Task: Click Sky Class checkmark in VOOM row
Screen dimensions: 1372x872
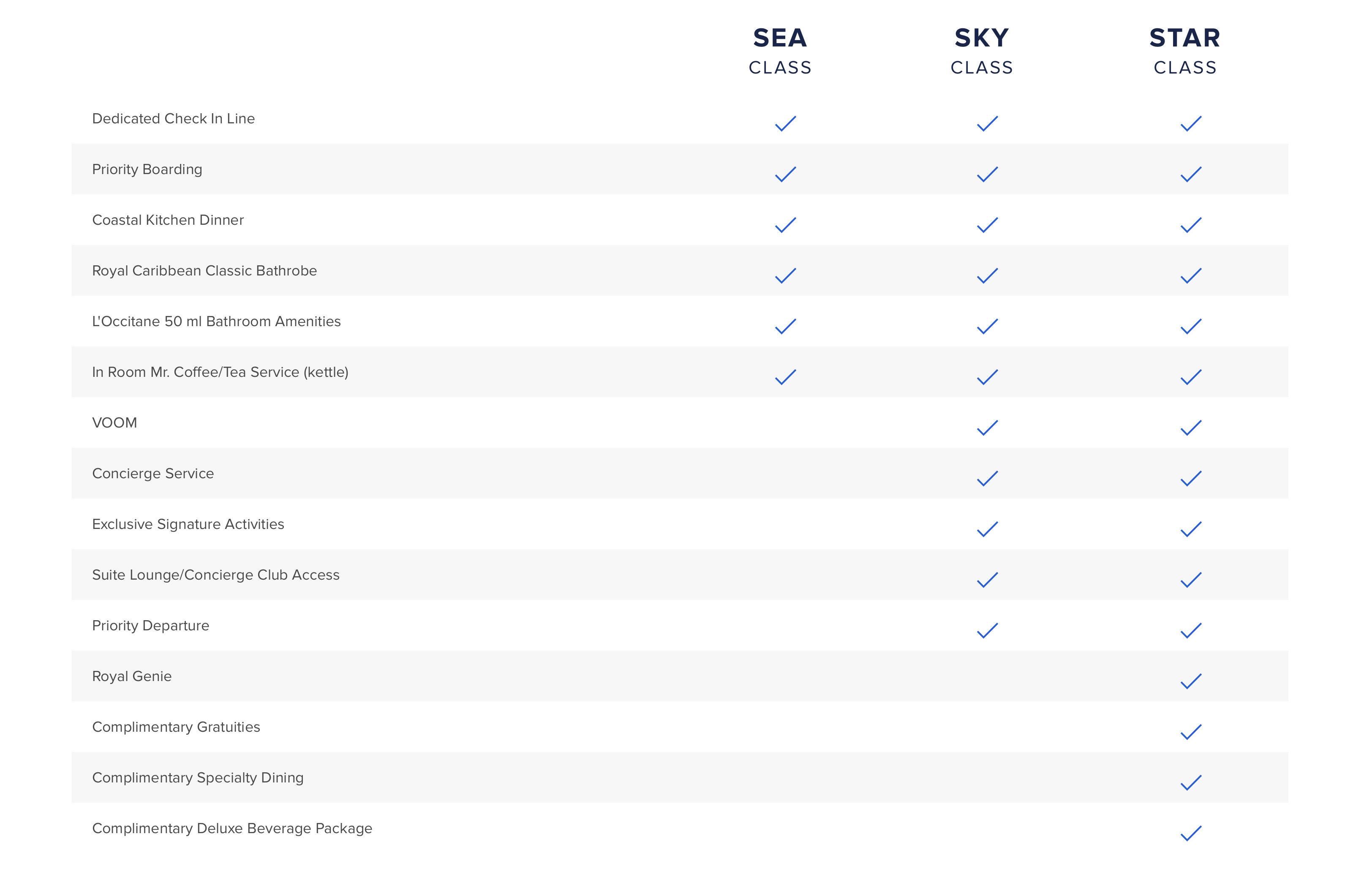Action: 988,428
